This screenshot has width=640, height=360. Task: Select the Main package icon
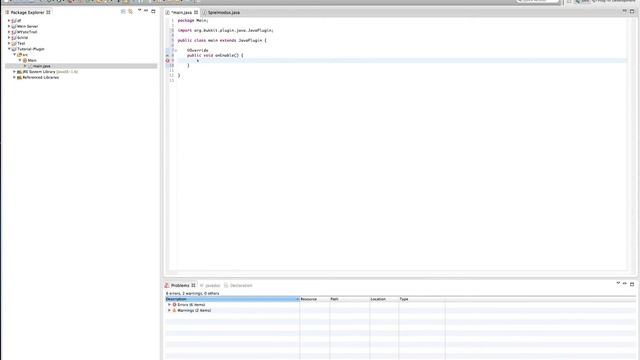25,60
